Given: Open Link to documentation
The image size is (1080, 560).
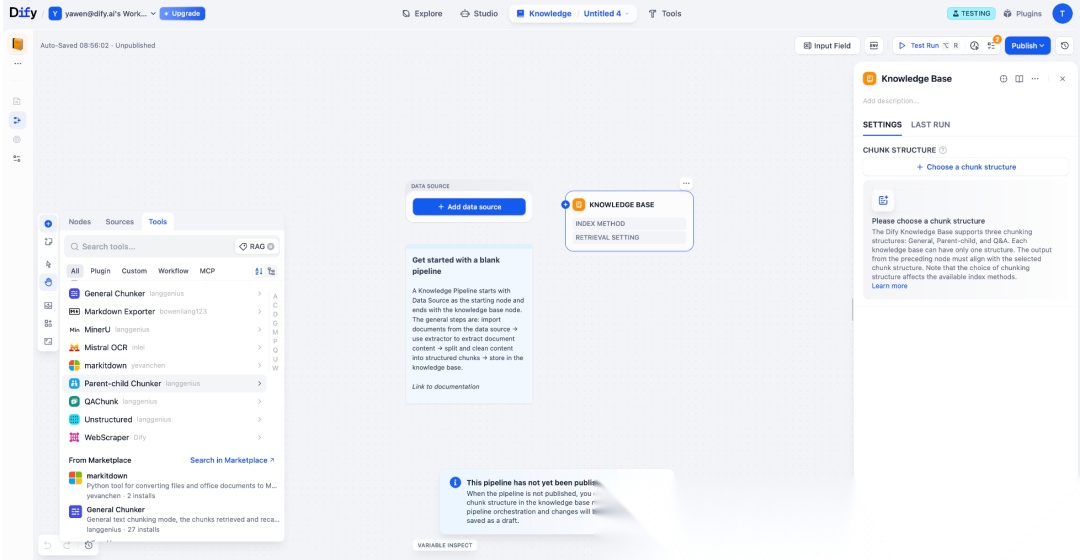Looking at the screenshot, I should 446,386.
